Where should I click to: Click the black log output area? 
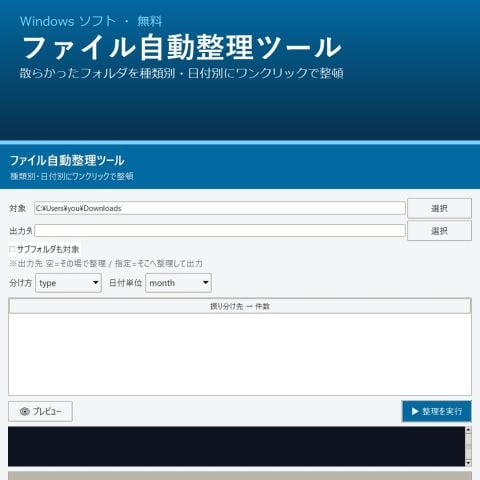click(236, 446)
